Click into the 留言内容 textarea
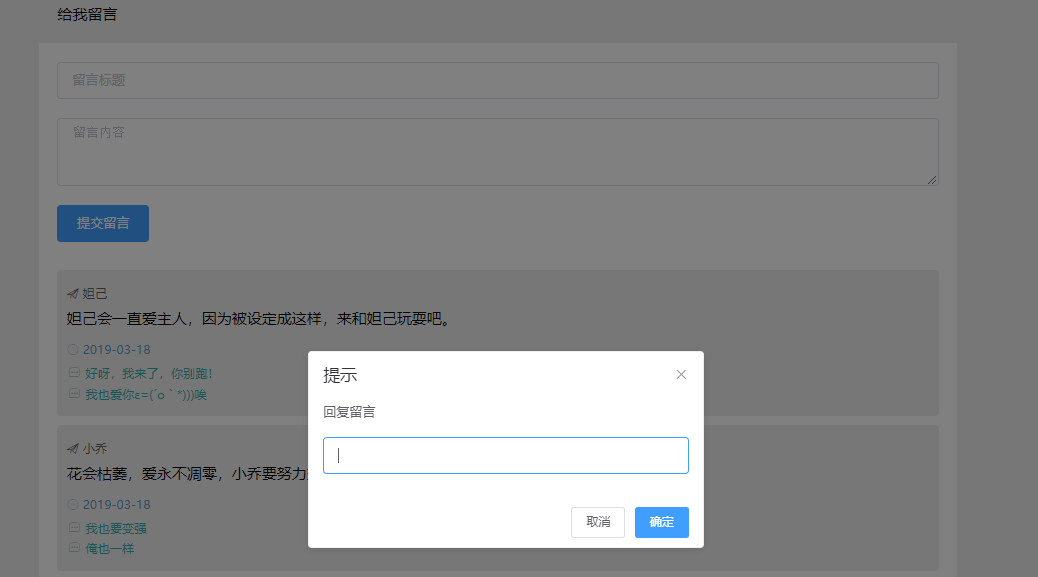This screenshot has height=577, width=1038. point(497,152)
